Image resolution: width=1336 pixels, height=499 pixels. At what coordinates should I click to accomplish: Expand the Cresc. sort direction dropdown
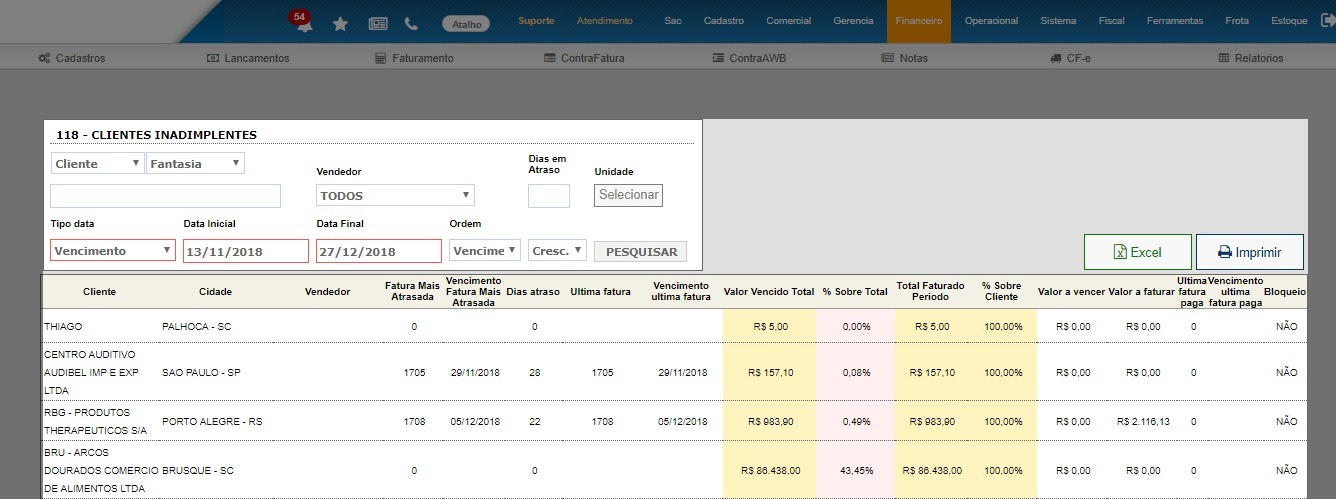(x=557, y=251)
